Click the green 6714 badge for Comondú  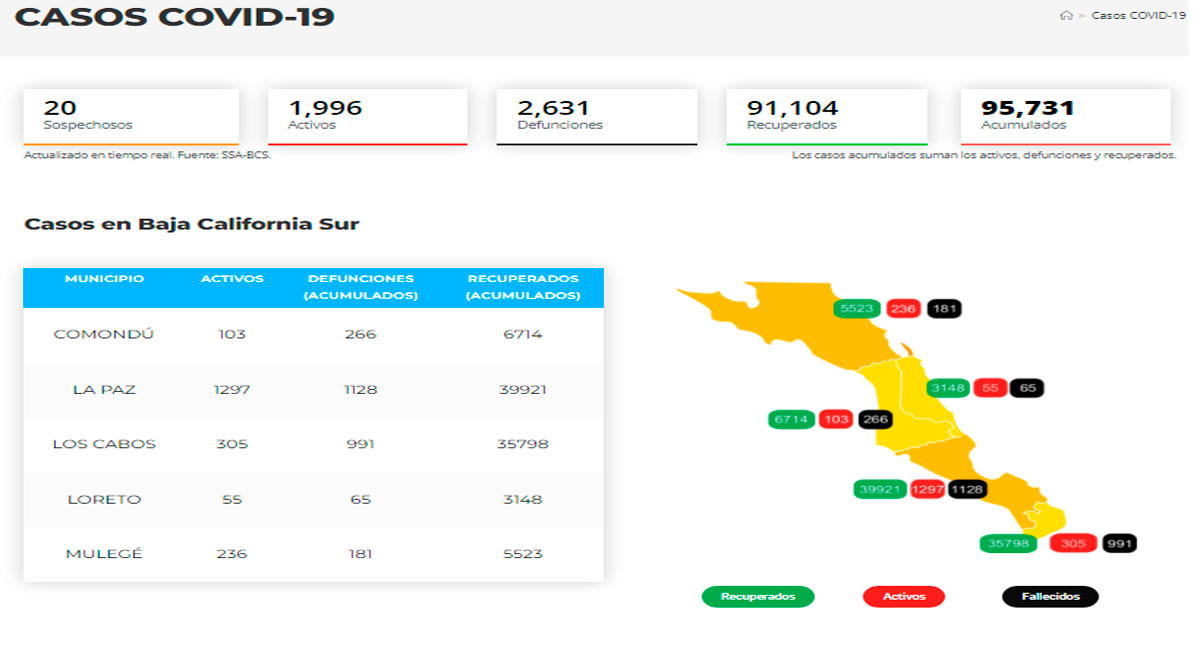[790, 419]
